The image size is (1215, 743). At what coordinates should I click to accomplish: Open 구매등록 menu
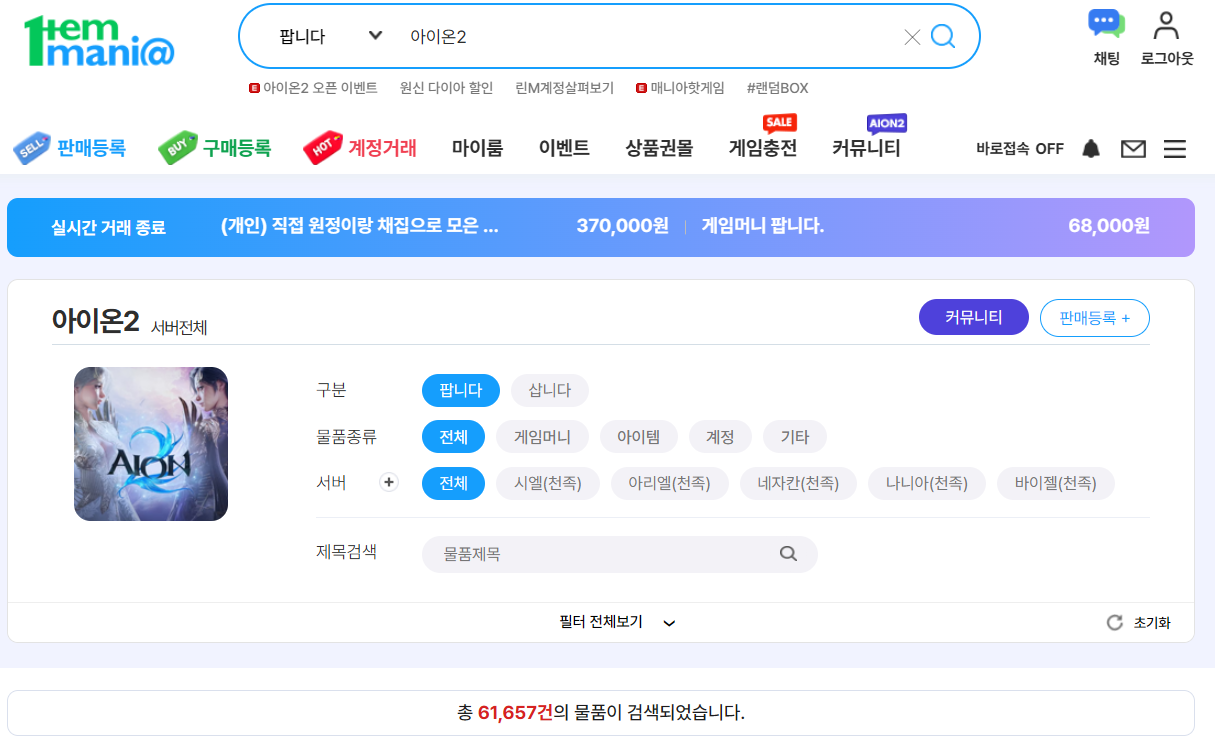[x=215, y=148]
